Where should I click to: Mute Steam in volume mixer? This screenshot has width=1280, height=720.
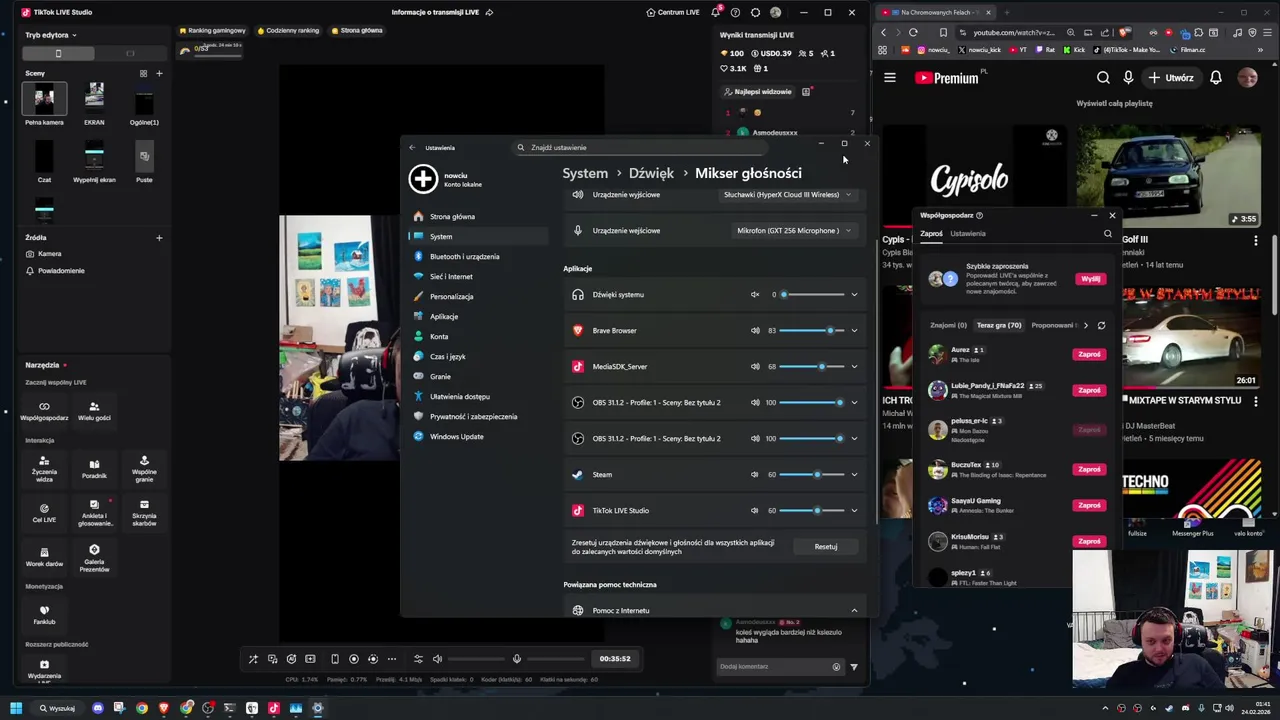[x=755, y=475]
